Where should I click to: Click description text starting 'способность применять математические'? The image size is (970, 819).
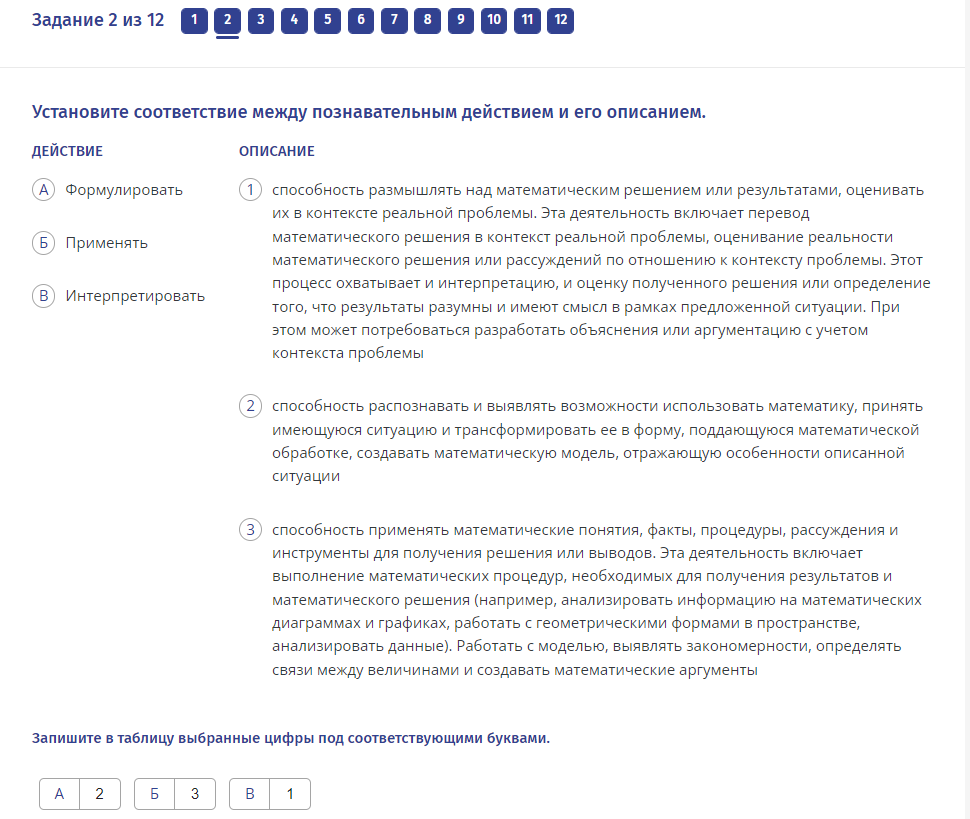[597, 599]
